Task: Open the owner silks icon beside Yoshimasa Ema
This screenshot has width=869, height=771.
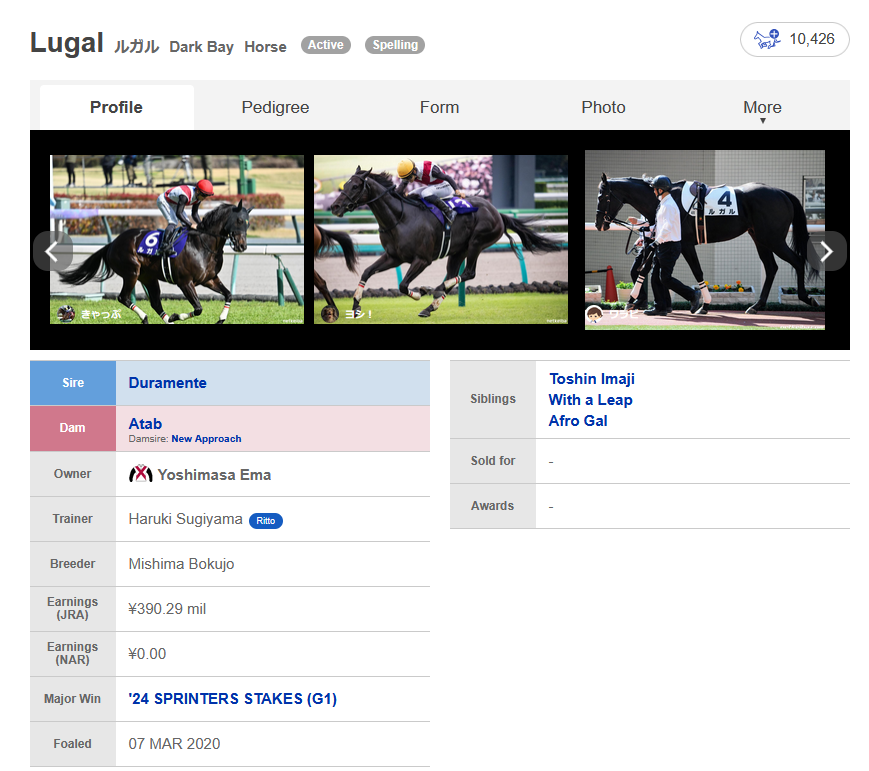Action: tap(141, 474)
